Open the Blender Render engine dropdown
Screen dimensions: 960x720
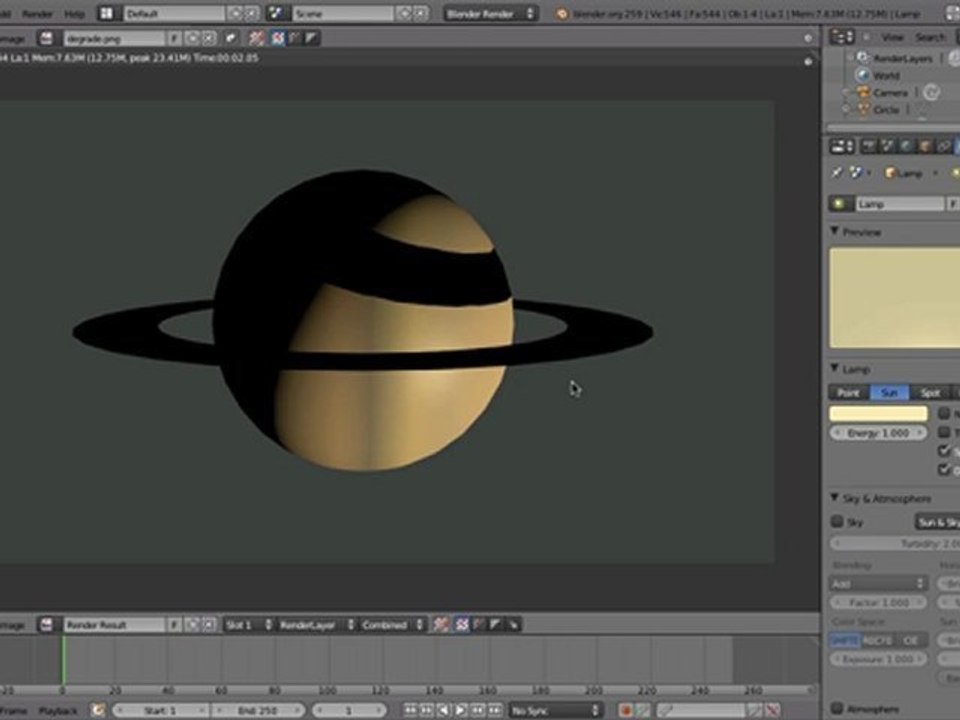(491, 13)
